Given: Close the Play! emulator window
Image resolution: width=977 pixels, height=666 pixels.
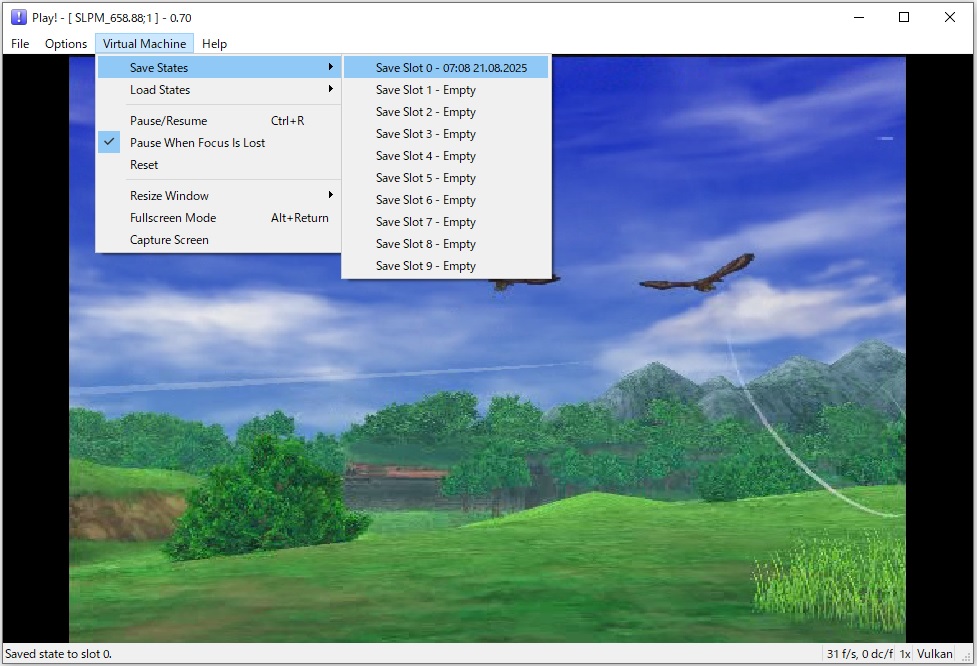Looking at the screenshot, I should [950, 17].
